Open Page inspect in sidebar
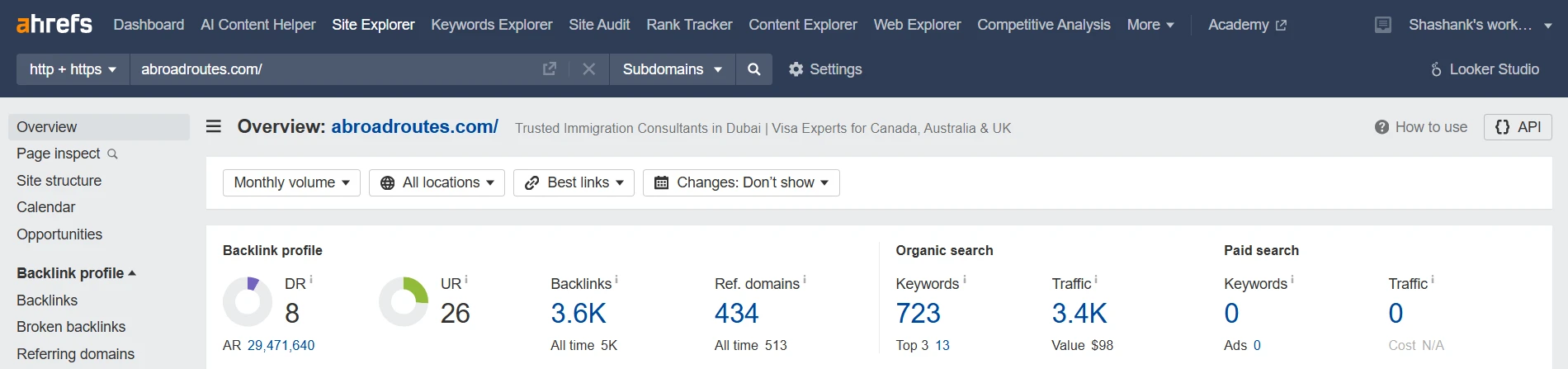Screen dimensions: 1568x369 [x=59, y=154]
